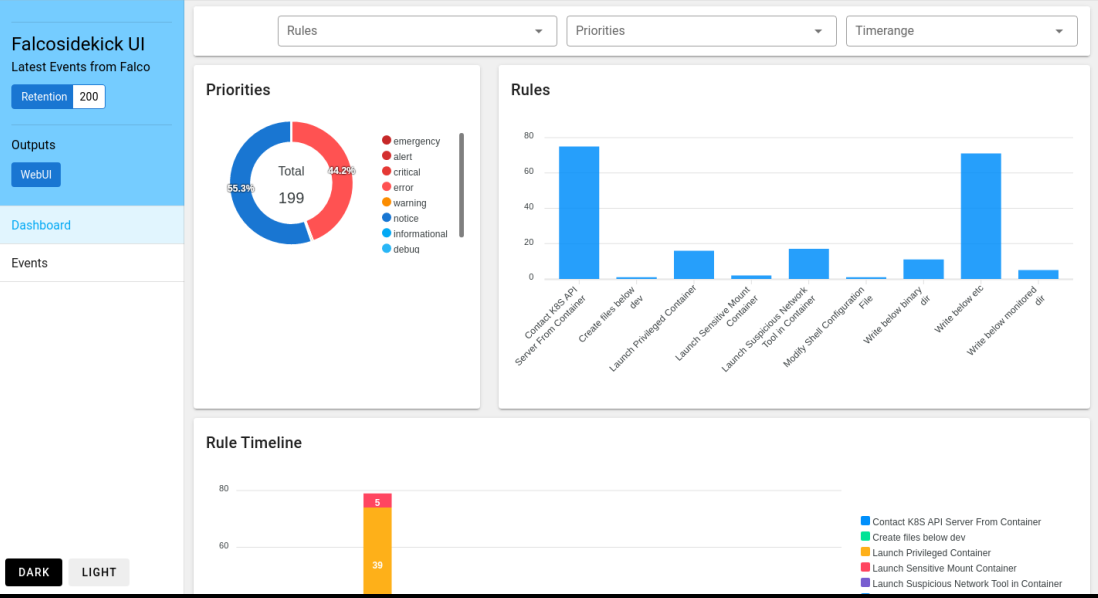
Task: Switch to Dark theme
Action: [x=34, y=572]
